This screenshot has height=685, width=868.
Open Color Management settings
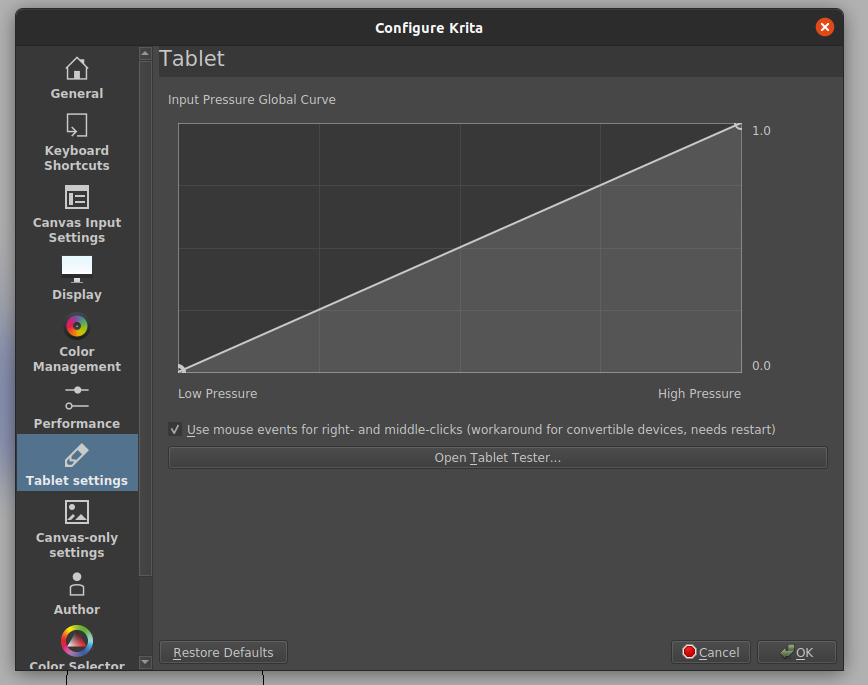[77, 343]
